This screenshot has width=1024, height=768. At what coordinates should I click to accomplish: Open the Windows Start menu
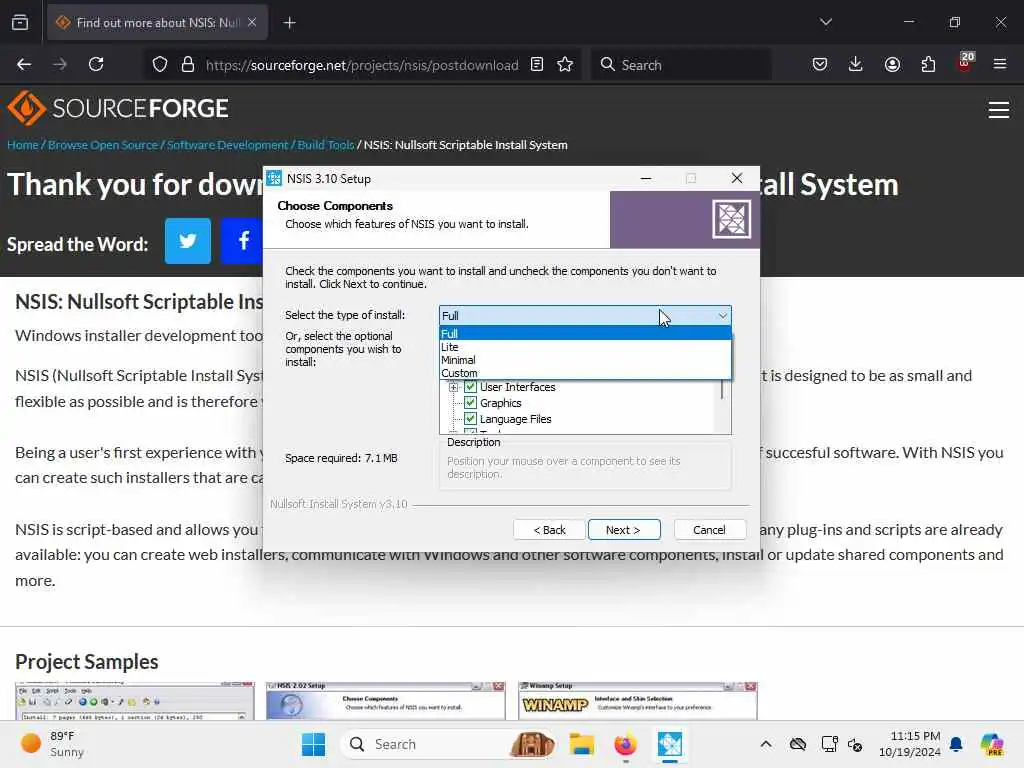coord(313,744)
